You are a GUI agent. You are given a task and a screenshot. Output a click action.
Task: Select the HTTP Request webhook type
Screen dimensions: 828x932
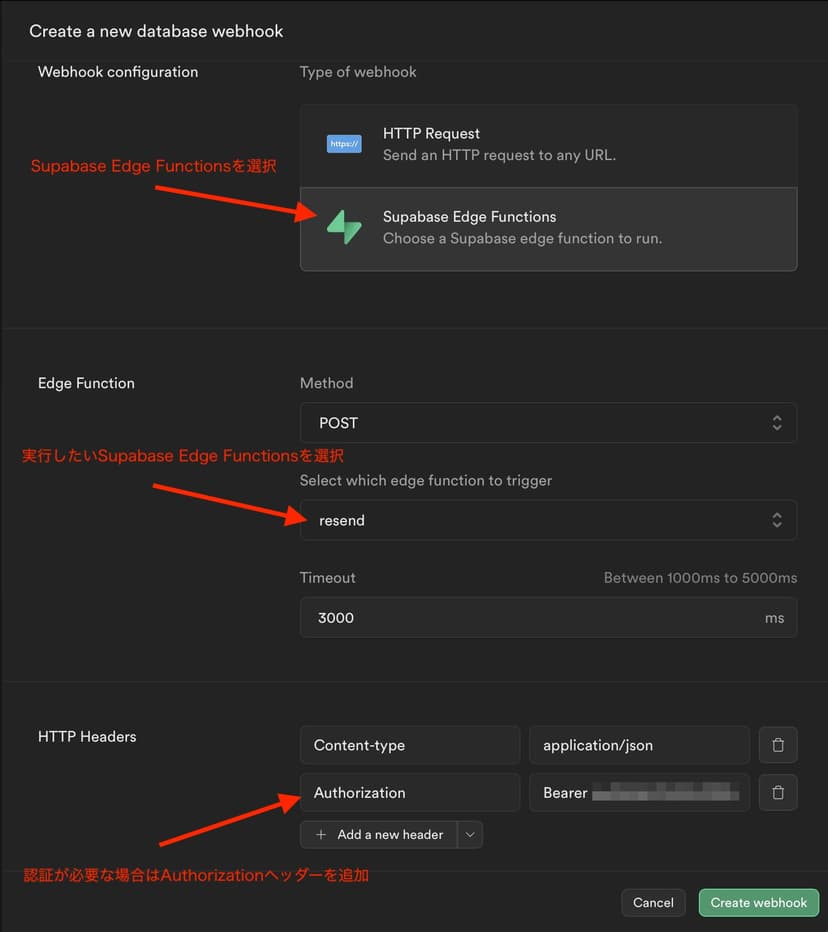click(x=548, y=143)
